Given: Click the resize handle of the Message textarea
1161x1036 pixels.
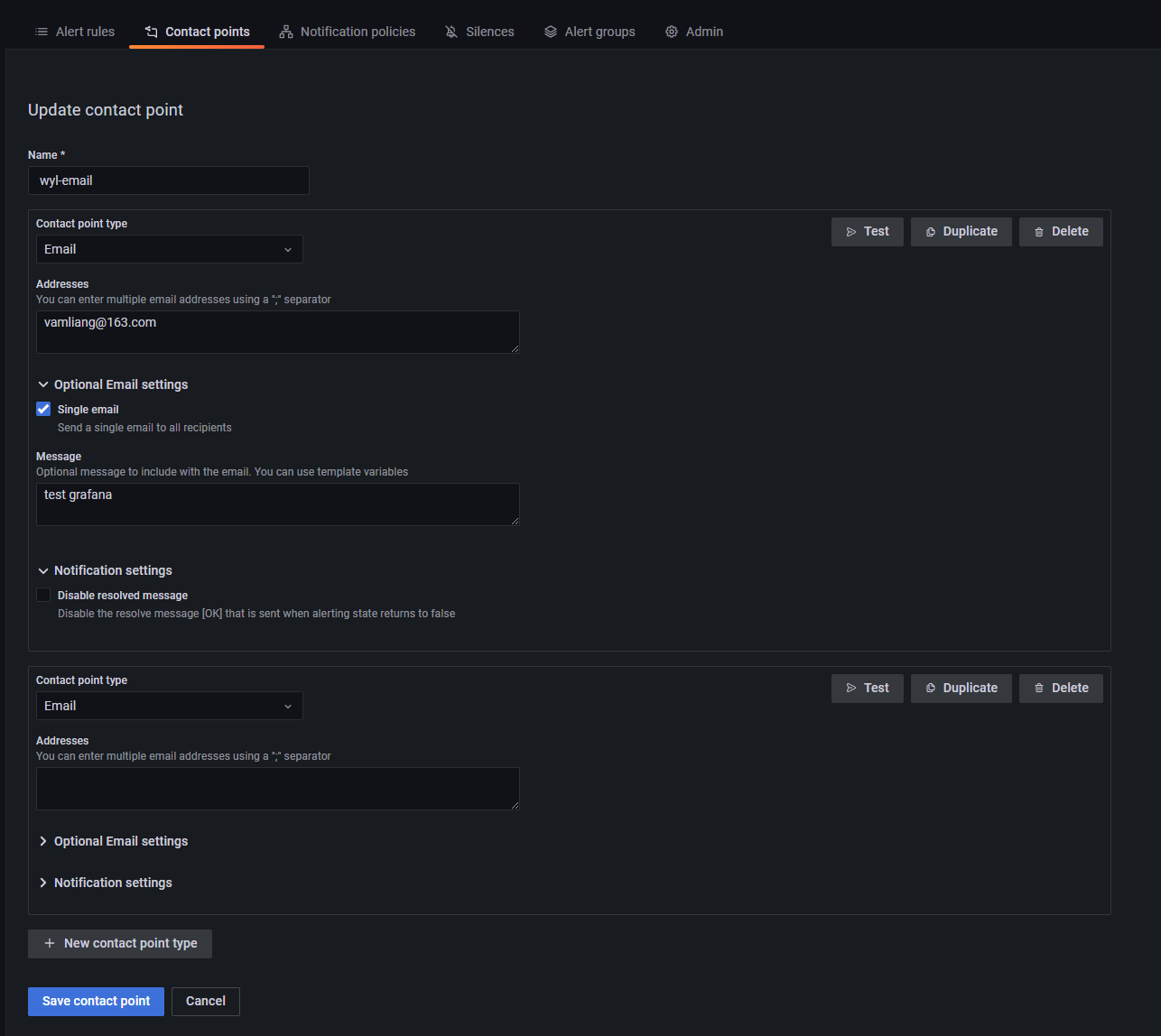Looking at the screenshot, I should pos(515,521).
